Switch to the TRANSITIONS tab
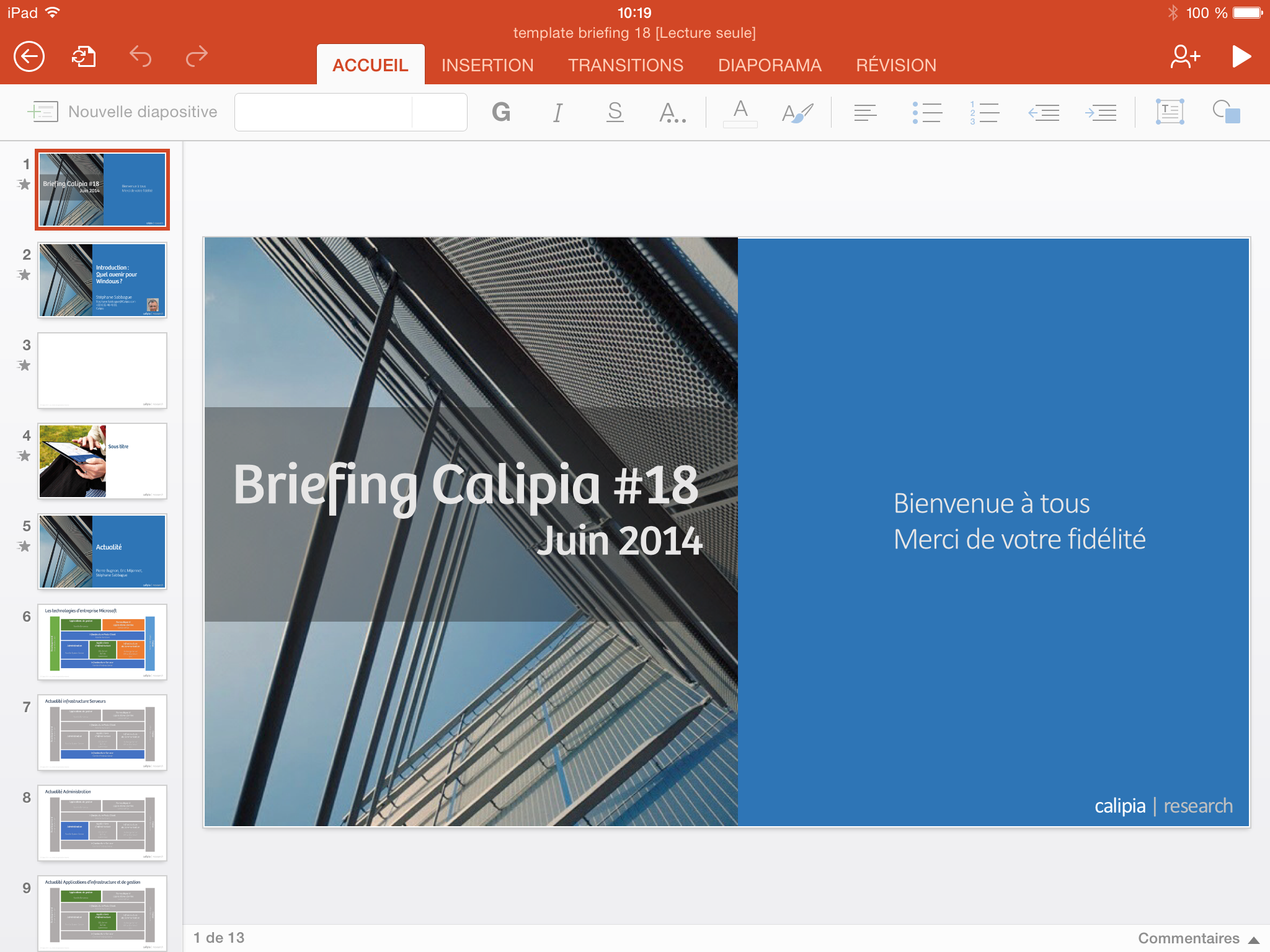 [x=626, y=65]
